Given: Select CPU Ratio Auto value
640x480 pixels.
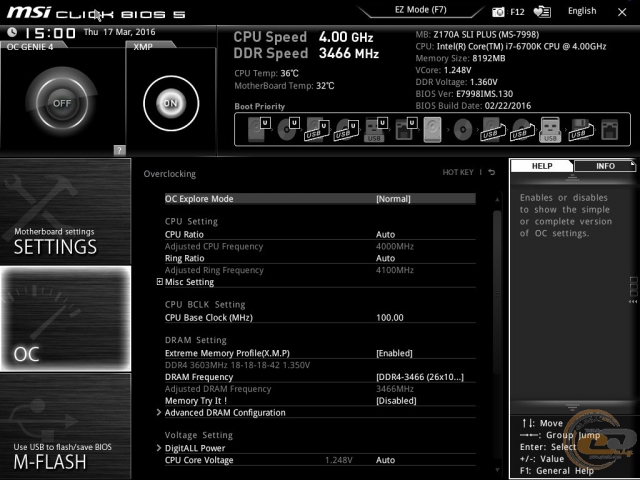Looking at the screenshot, I should (385, 235).
